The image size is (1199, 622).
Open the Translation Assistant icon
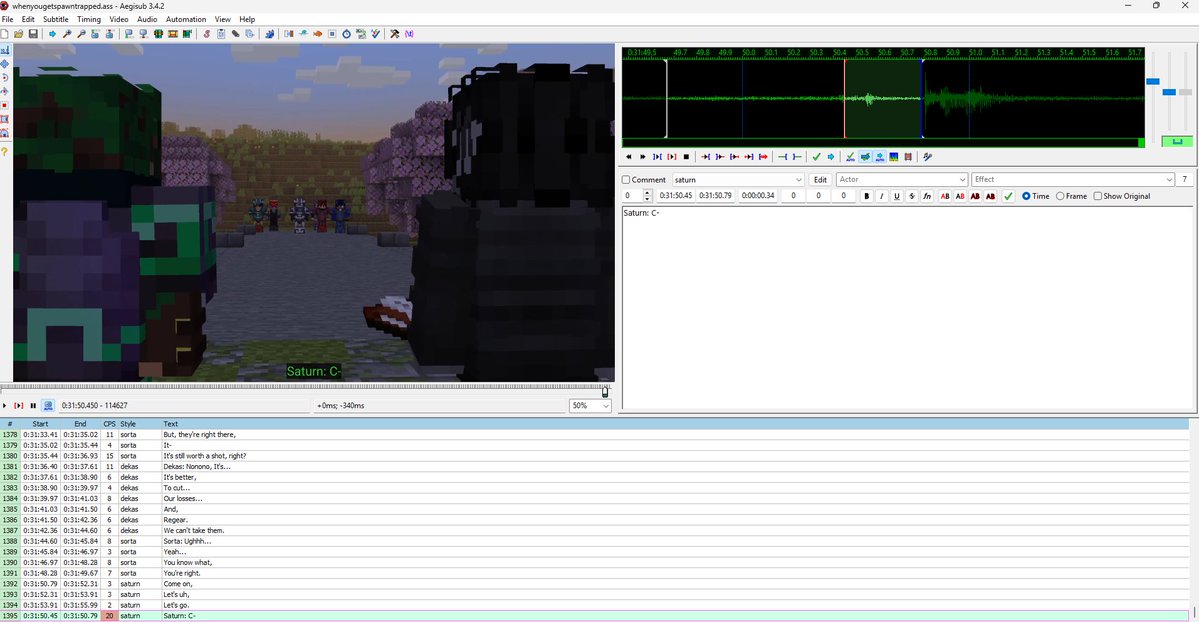[317, 34]
